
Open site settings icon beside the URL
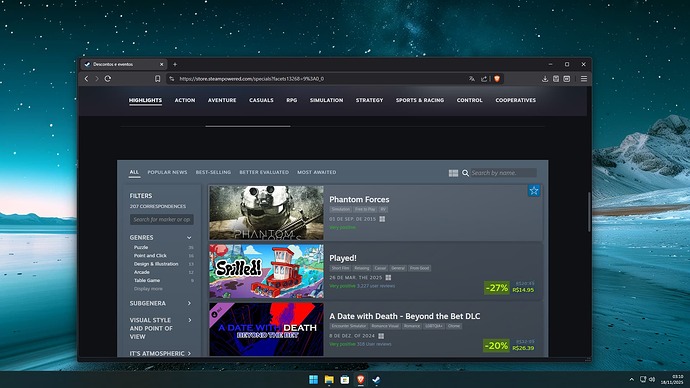pyautogui.click(x=172, y=79)
